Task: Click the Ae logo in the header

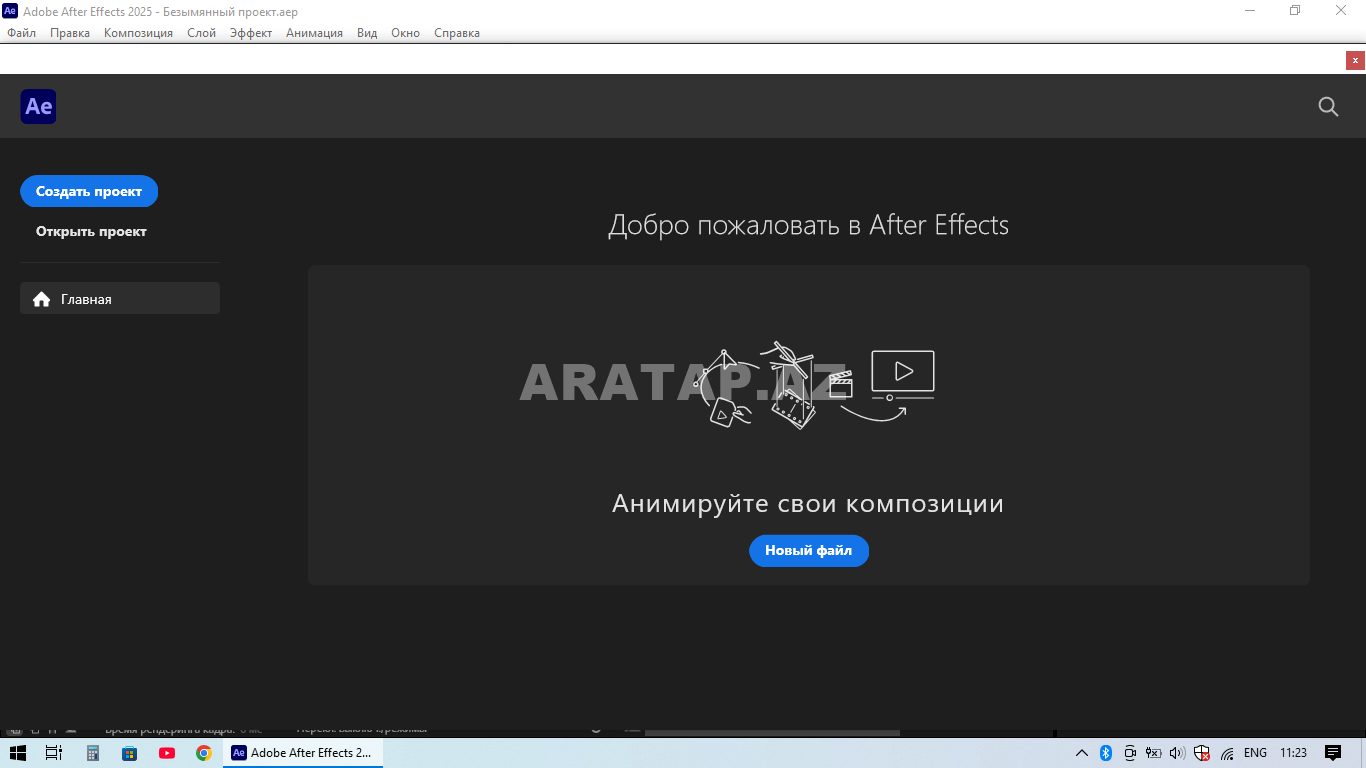Action: 38,106
